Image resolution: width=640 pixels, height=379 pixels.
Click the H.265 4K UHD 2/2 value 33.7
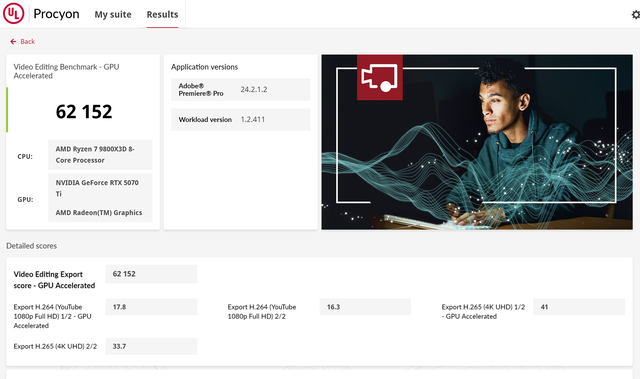click(151, 346)
